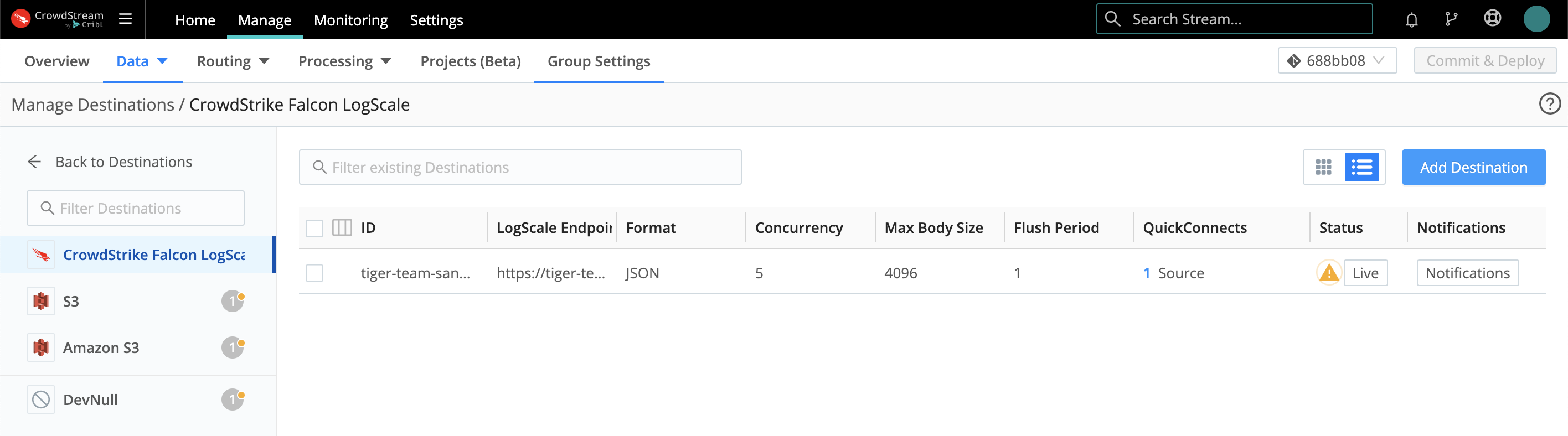Select DevNull in sidebar
Viewport: 1568px width, 436px height.
pyautogui.click(x=137, y=399)
